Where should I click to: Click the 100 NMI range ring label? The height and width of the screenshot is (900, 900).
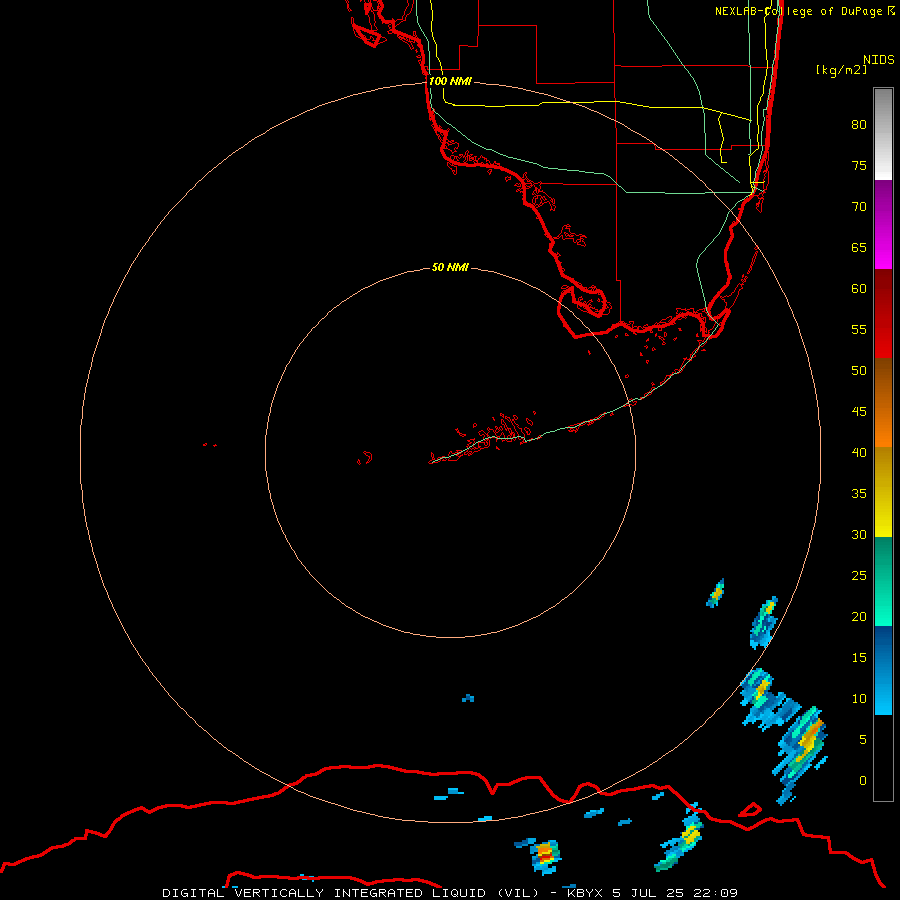tap(450, 81)
